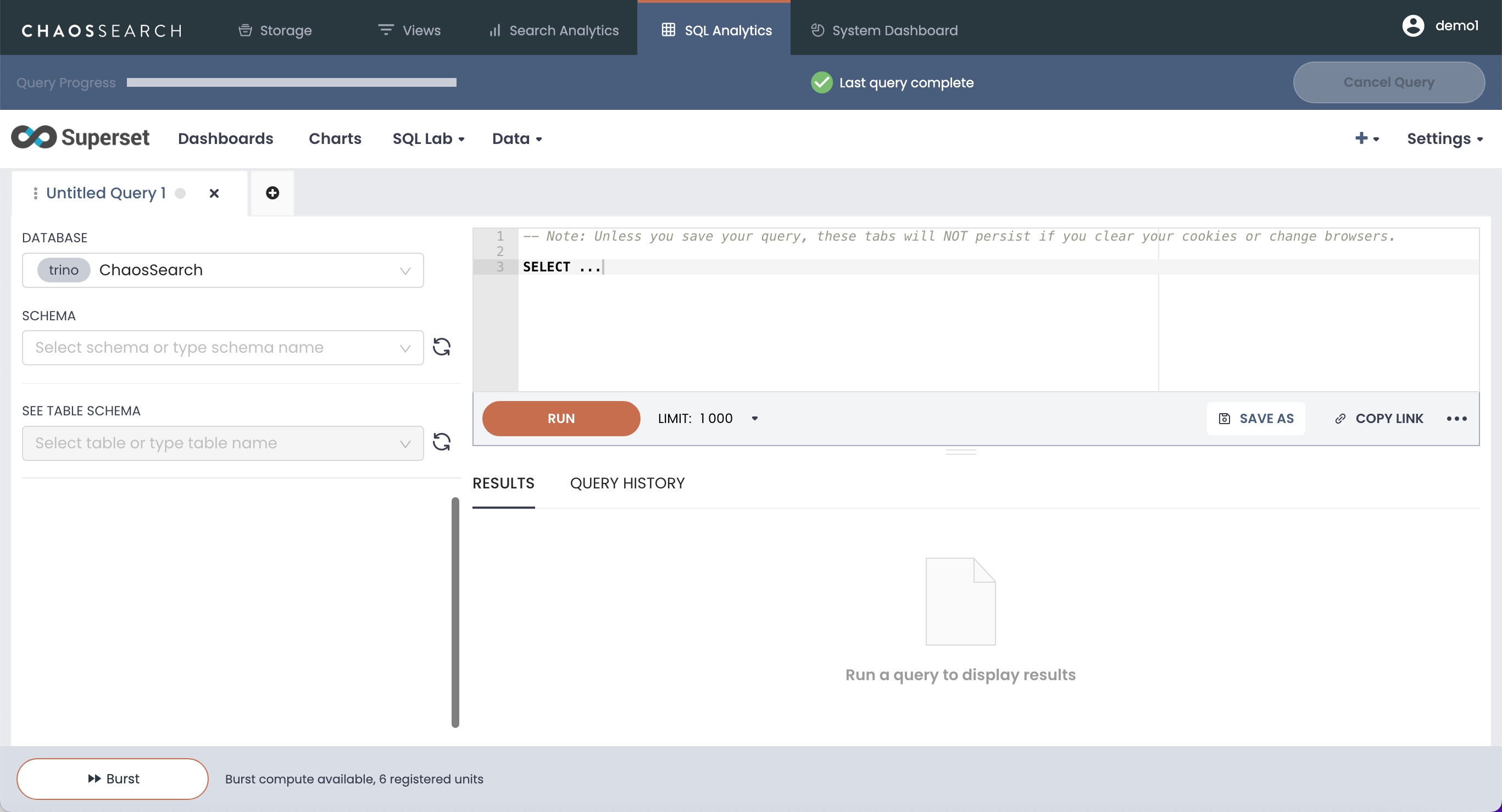This screenshot has height=812, width=1502.
Task: Go to the System Dashboard tab
Action: point(884,30)
